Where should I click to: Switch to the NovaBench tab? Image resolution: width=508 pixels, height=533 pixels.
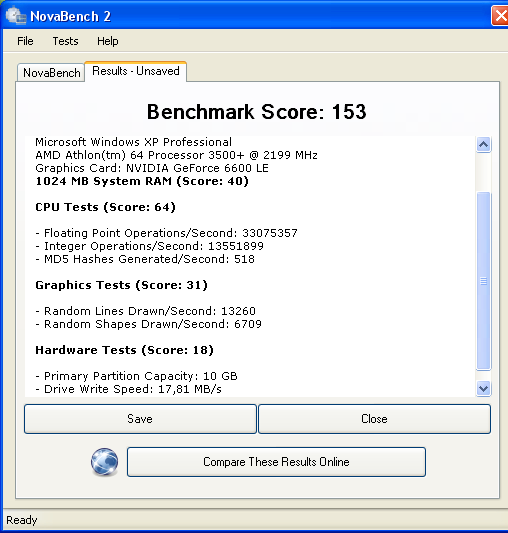pyautogui.click(x=51, y=72)
